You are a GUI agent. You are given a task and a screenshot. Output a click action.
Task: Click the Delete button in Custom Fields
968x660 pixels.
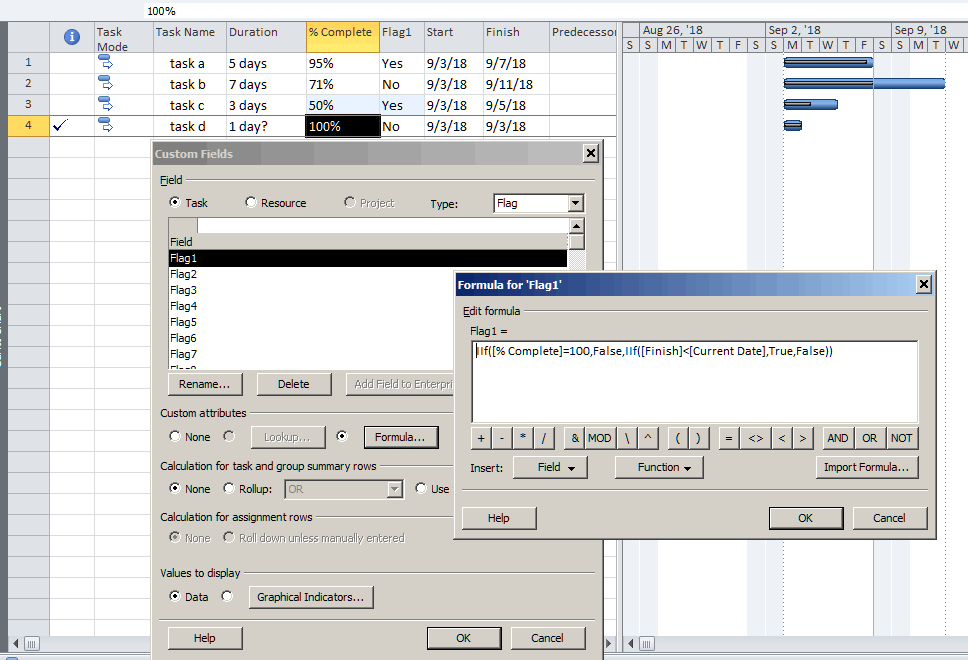click(294, 384)
